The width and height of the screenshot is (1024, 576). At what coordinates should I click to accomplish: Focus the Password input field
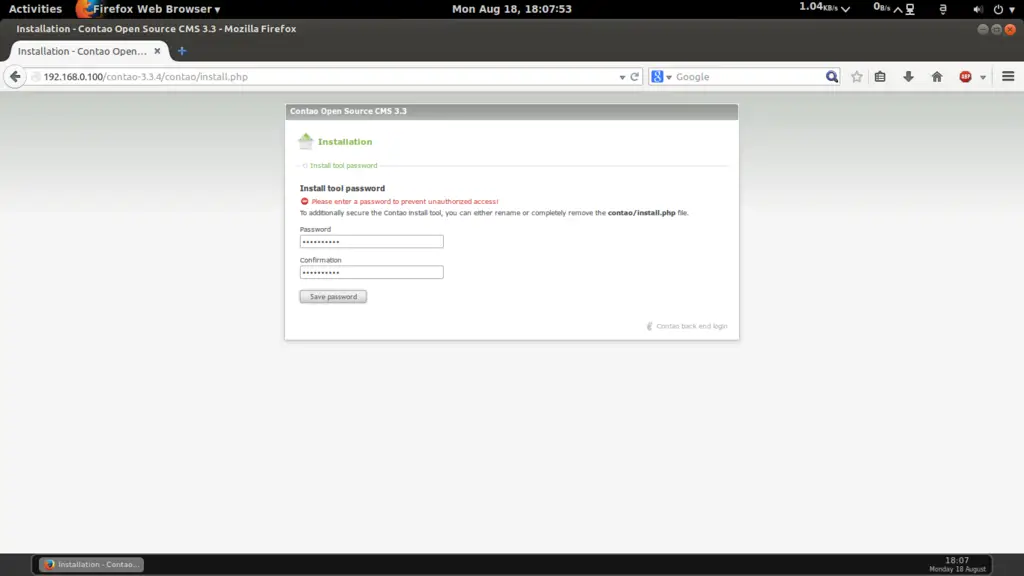(x=372, y=242)
